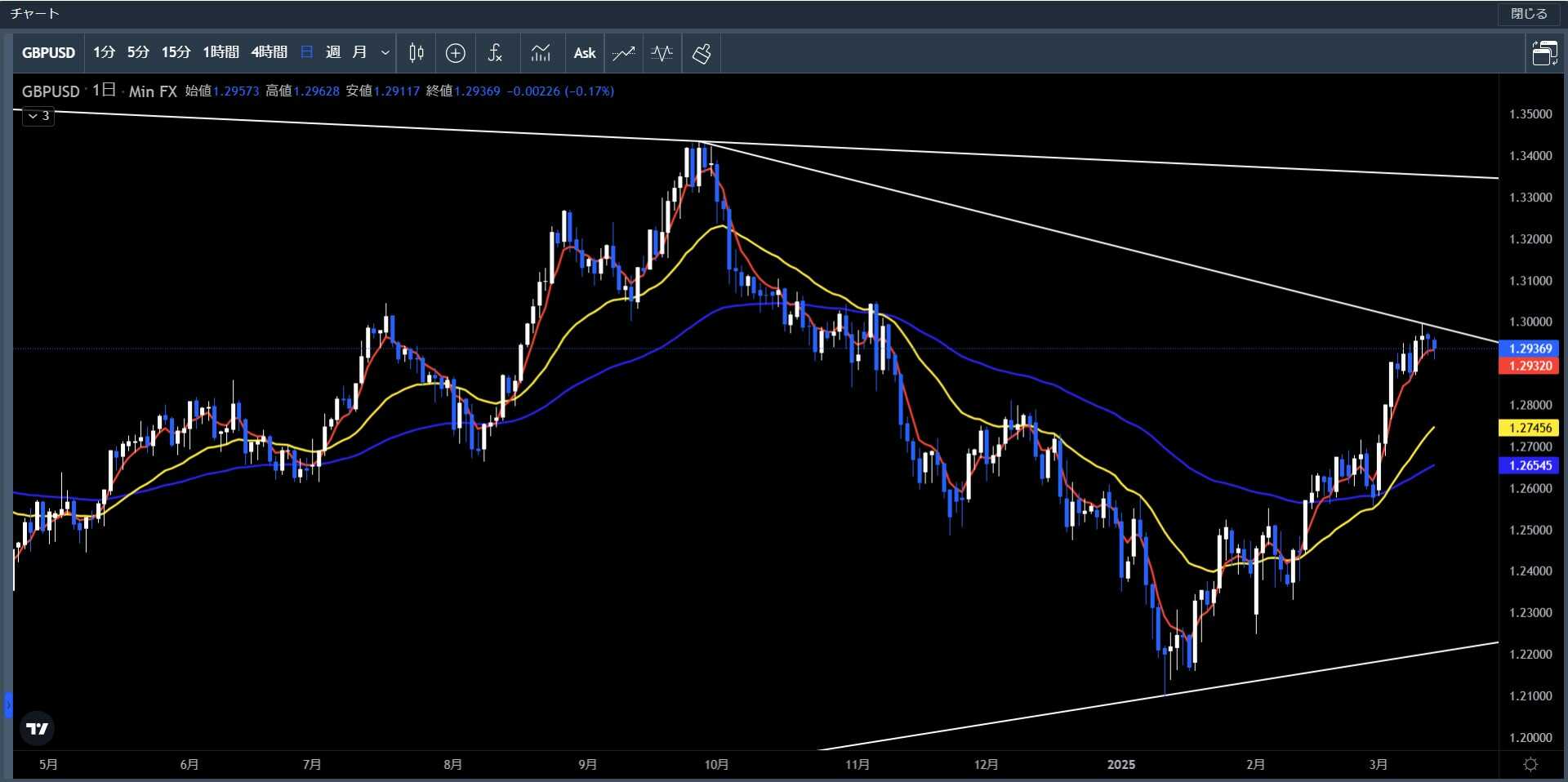
Task: Expand the blue left side panel handle
Action: [x=8, y=704]
